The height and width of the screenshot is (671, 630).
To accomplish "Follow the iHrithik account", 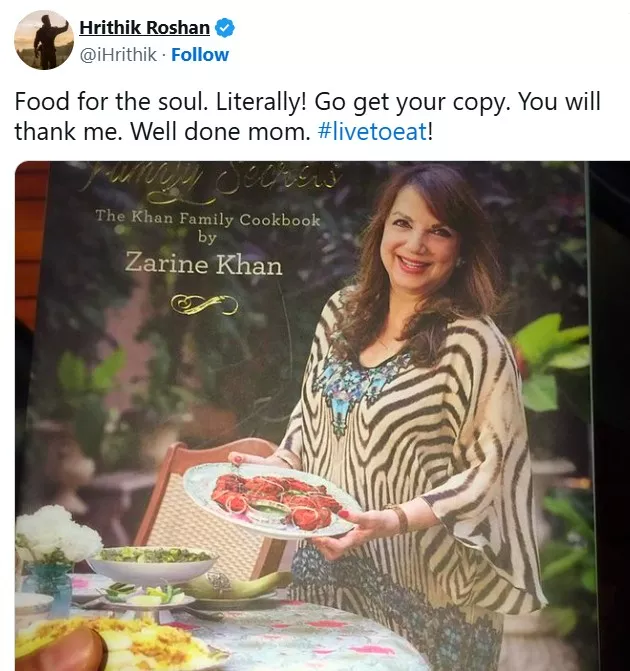I will [x=200, y=55].
